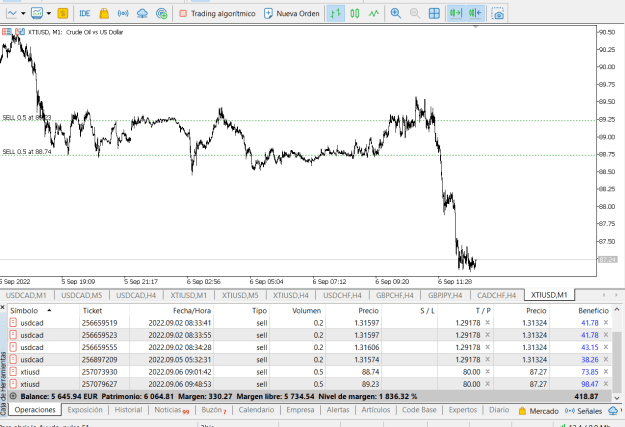Zoom out the chart
The width and height of the screenshot is (625, 427).
pos(415,14)
